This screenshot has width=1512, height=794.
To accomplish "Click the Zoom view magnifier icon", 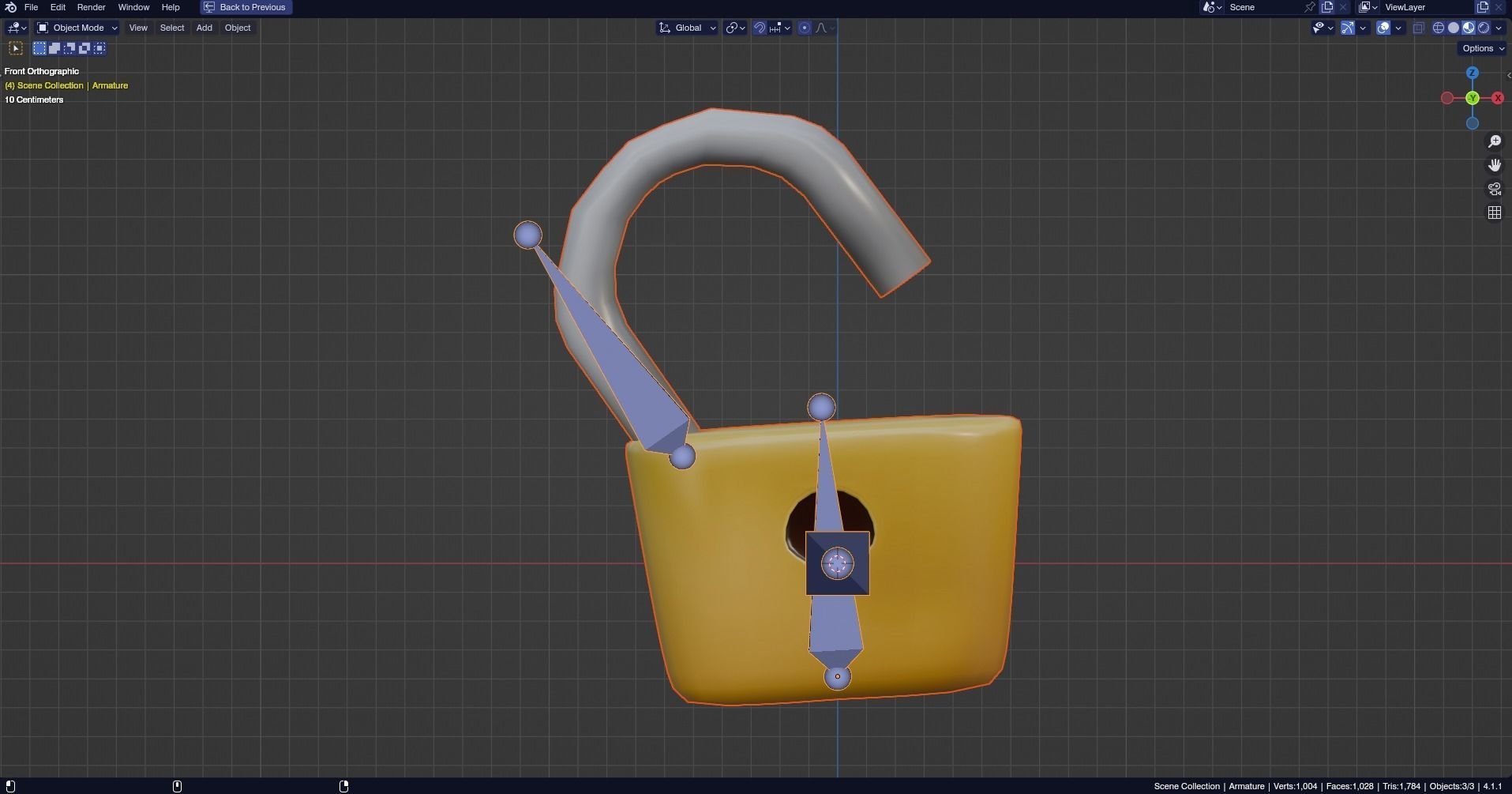I will click(1495, 141).
